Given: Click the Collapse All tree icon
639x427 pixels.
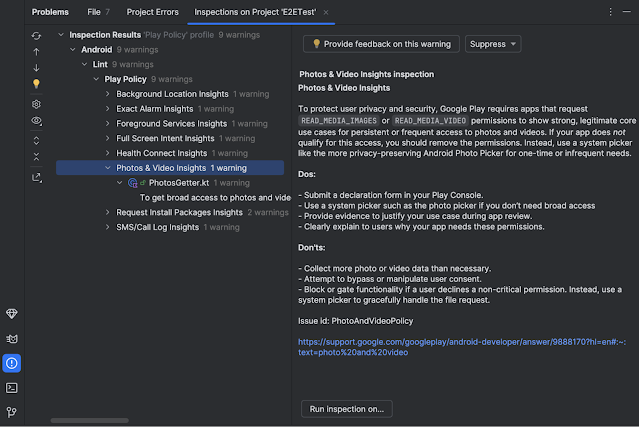Looking at the screenshot, I should (37, 157).
